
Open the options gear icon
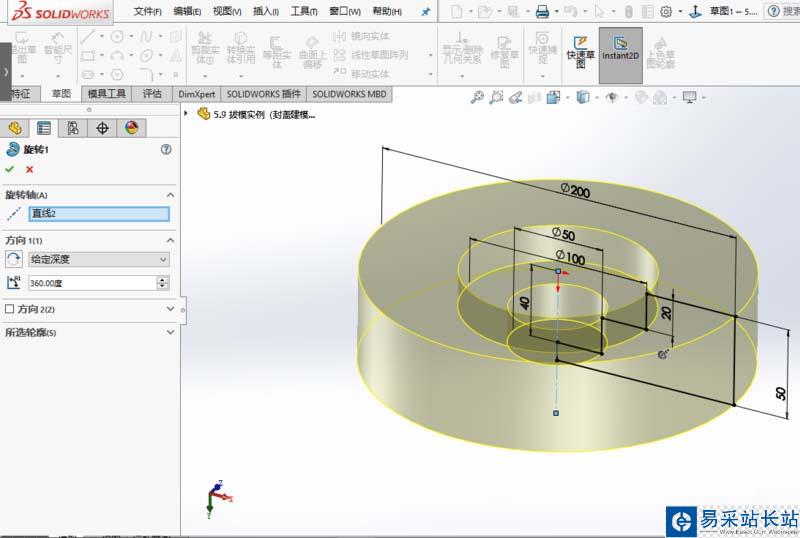[666, 11]
